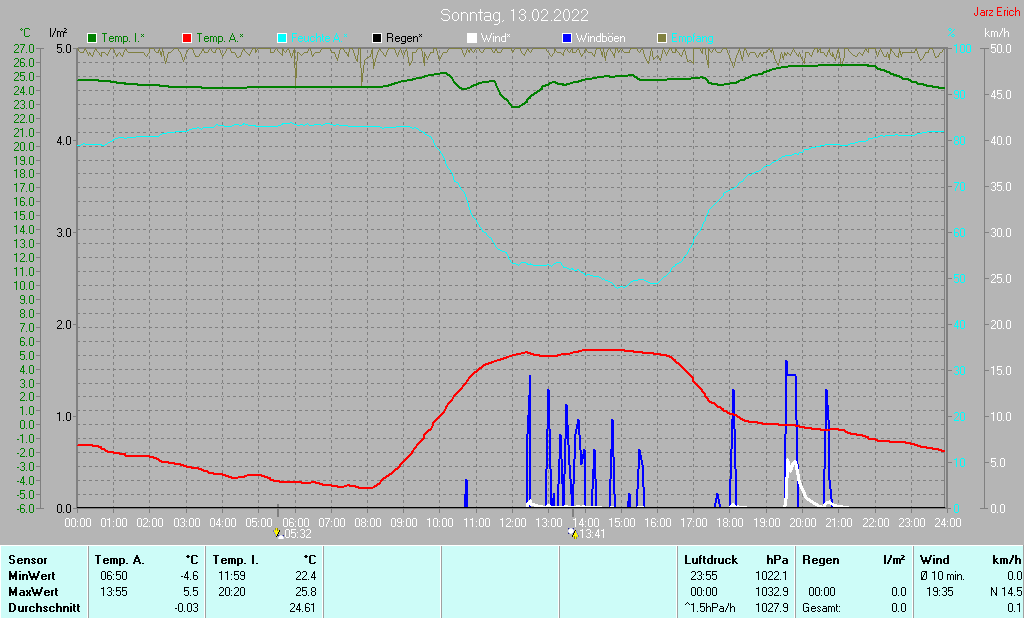1024x618 pixels.
Task: Click the pressure maximum 1032.9
Action: pos(772,592)
